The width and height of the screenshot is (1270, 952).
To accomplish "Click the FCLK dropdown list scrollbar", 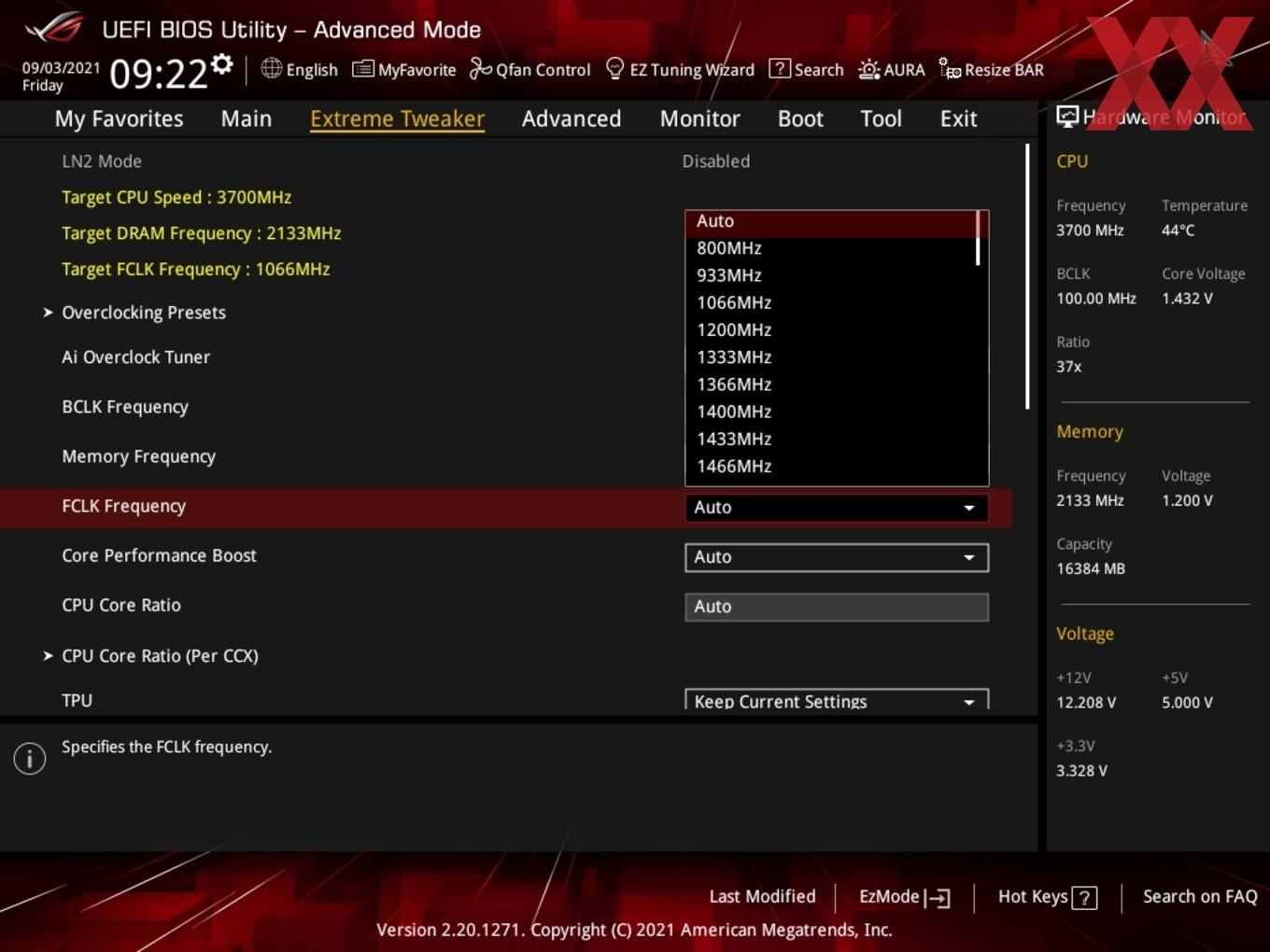I will (x=978, y=238).
